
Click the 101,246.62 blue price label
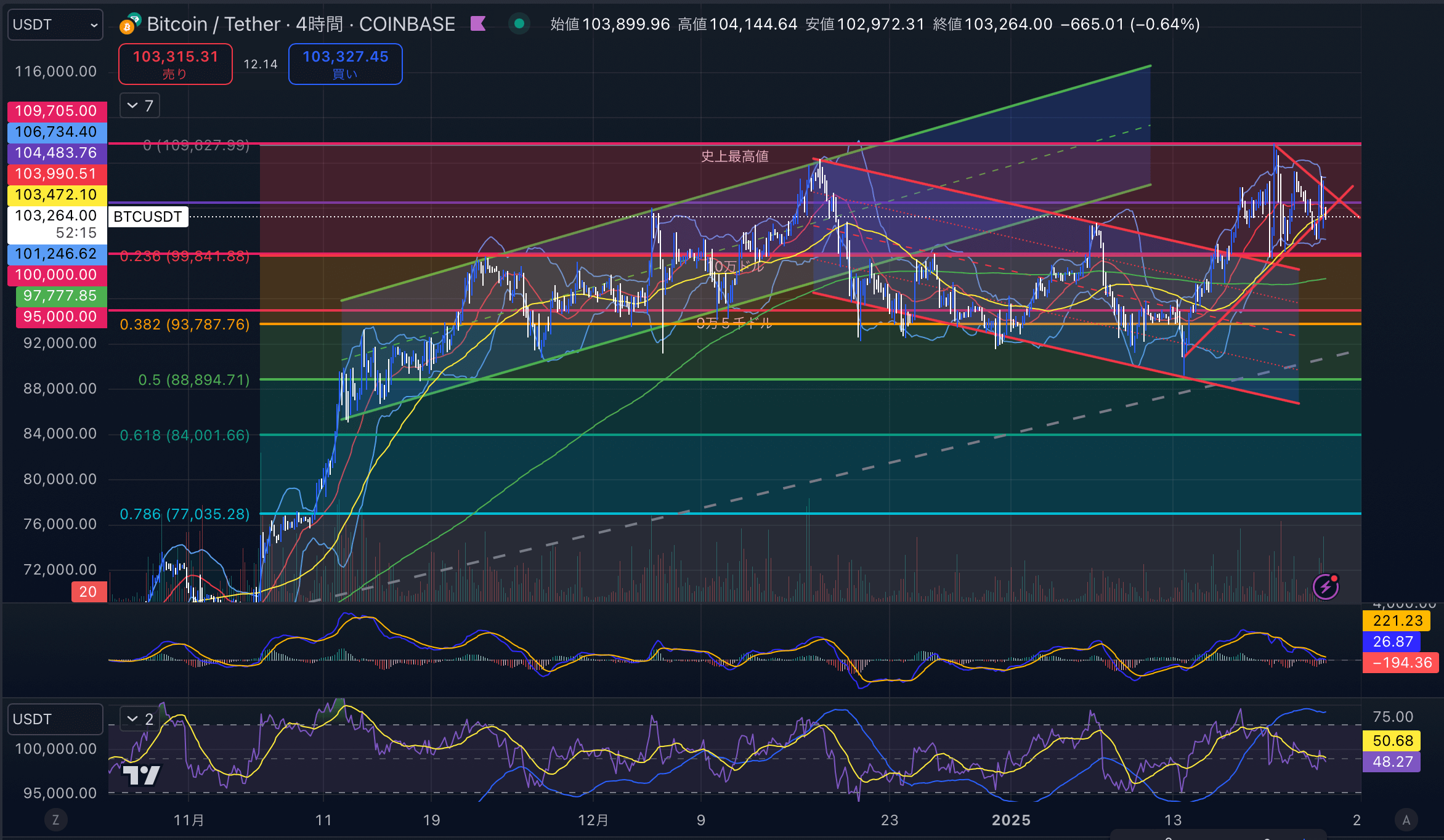(57, 254)
